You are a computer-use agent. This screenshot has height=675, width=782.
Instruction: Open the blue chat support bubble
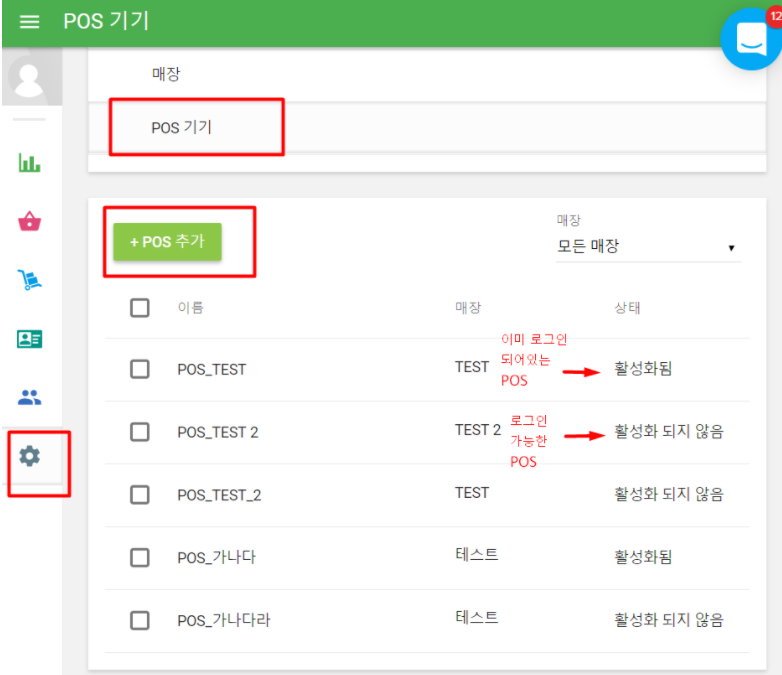[x=750, y=38]
